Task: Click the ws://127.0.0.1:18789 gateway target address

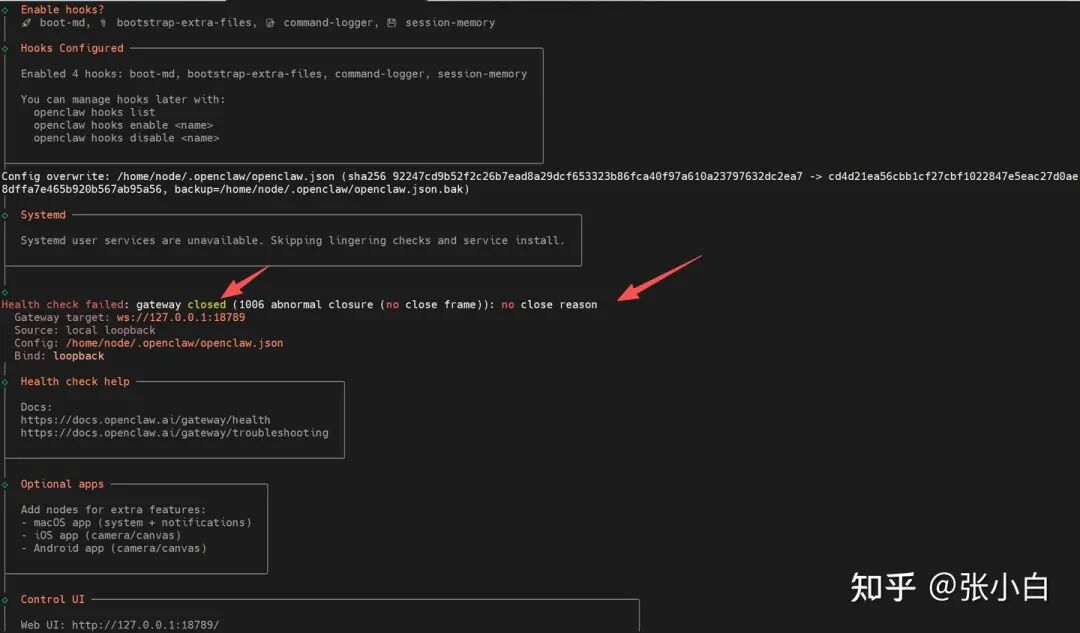Action: tap(180, 317)
